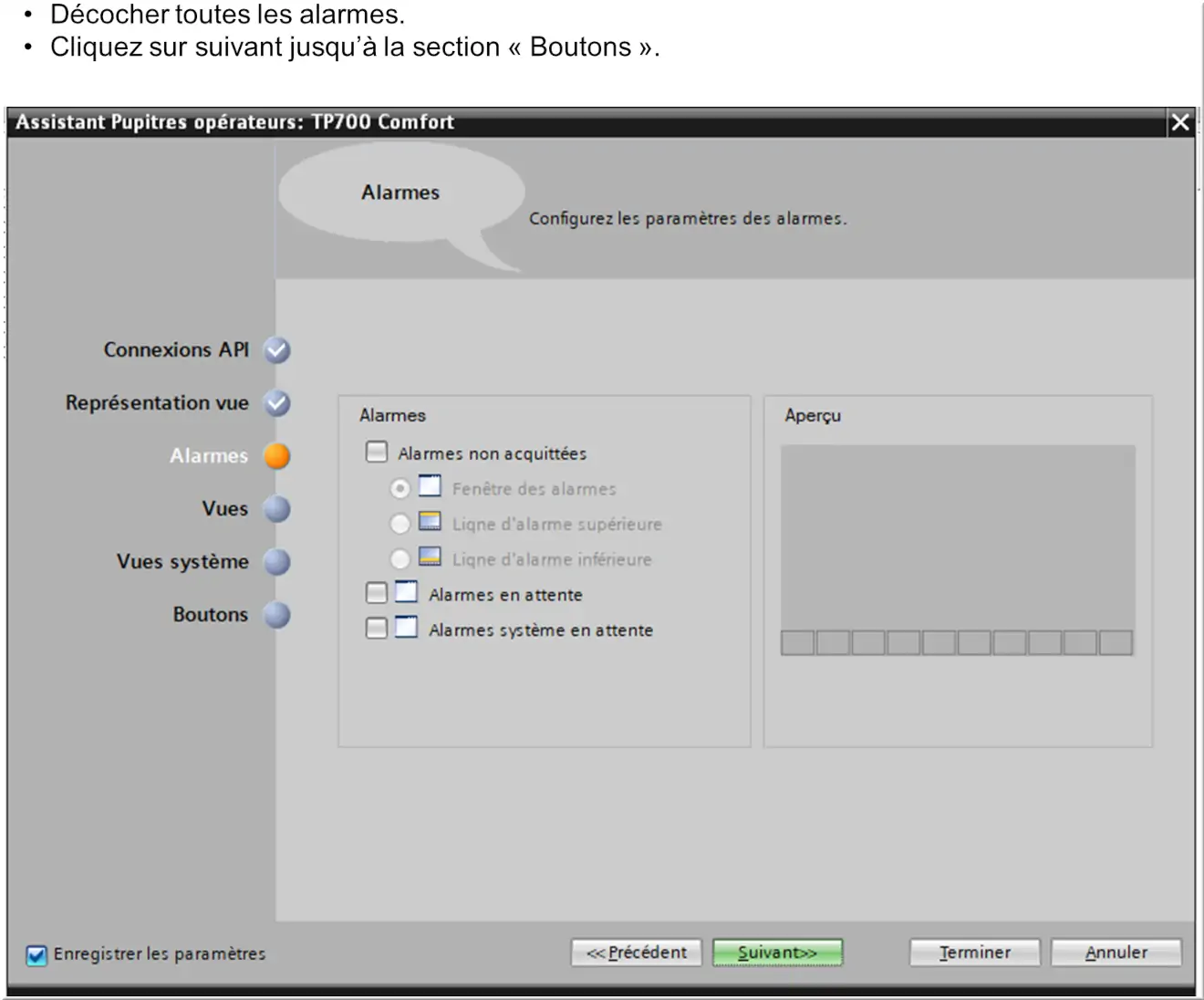Screen dimensions: 1204x1000
Task: Click the orange Alarmes step indicator
Action: click(277, 456)
